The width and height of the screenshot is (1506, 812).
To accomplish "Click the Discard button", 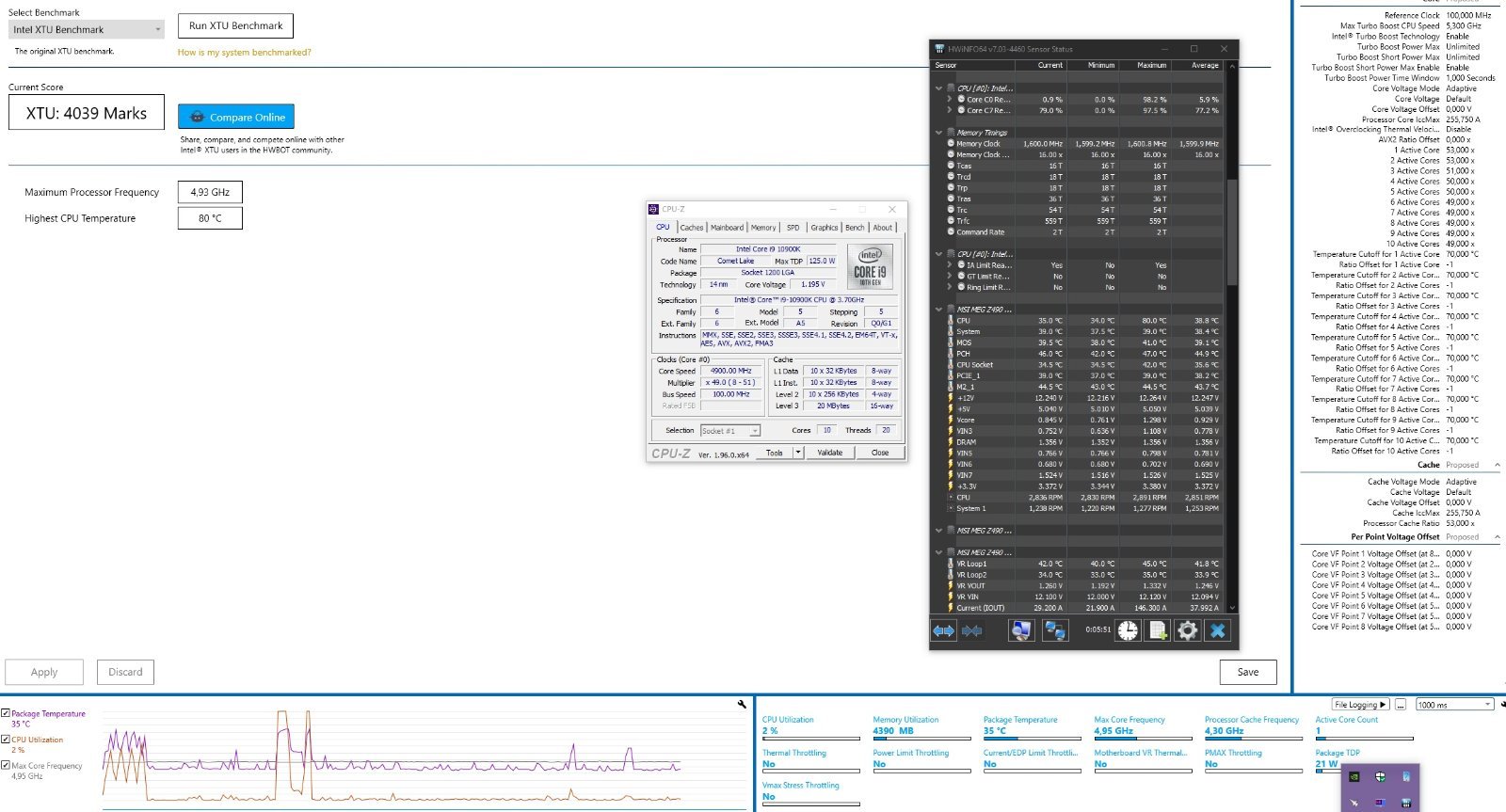I will (125, 672).
